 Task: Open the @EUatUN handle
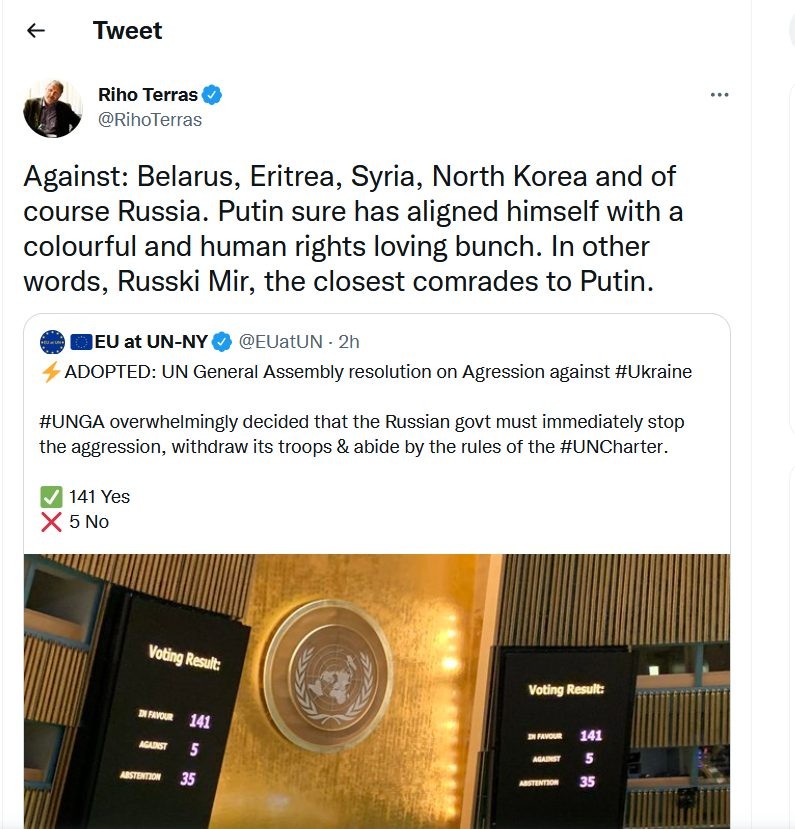point(280,342)
